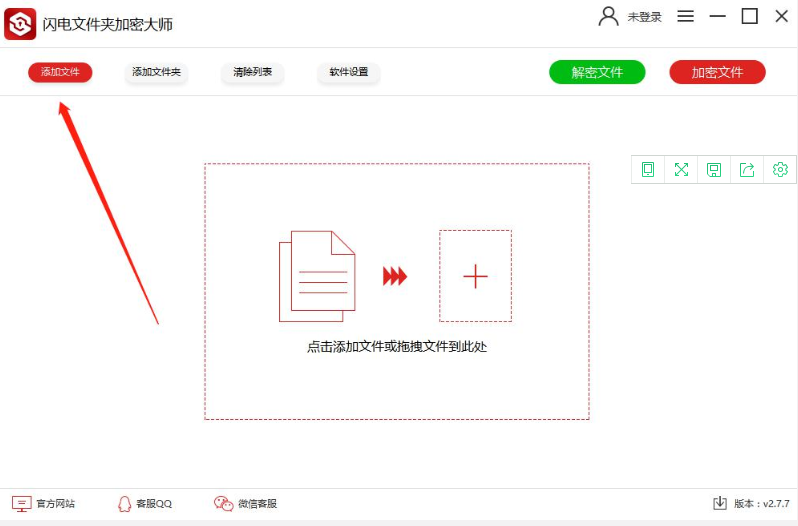
Task: Click the app logo icon
Action: tap(20, 23)
